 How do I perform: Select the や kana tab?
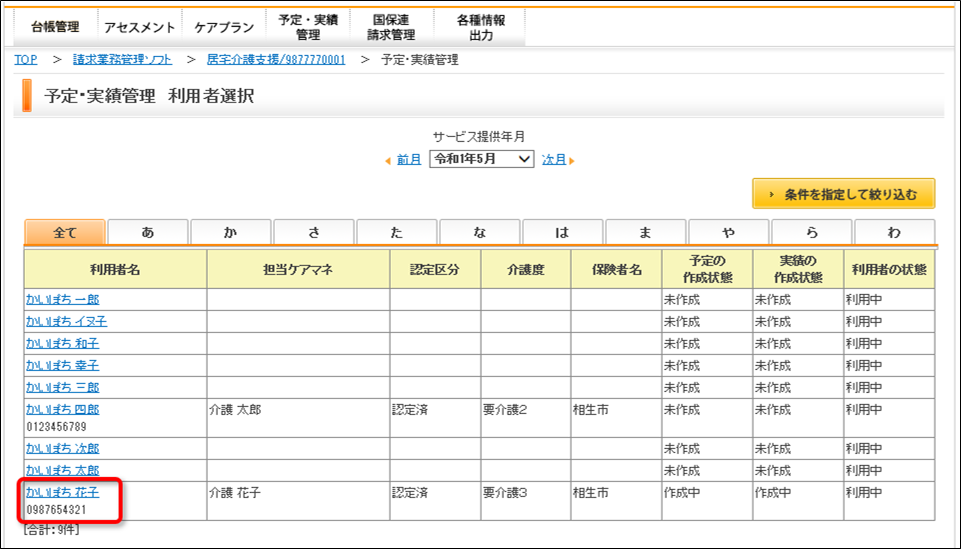click(729, 232)
